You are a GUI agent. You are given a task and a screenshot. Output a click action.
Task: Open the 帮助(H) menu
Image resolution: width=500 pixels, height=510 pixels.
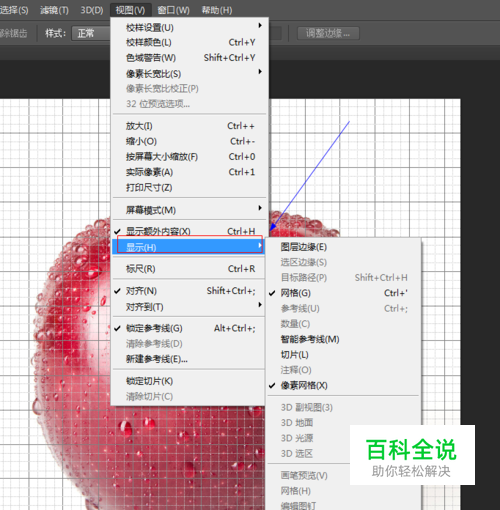coord(217,10)
